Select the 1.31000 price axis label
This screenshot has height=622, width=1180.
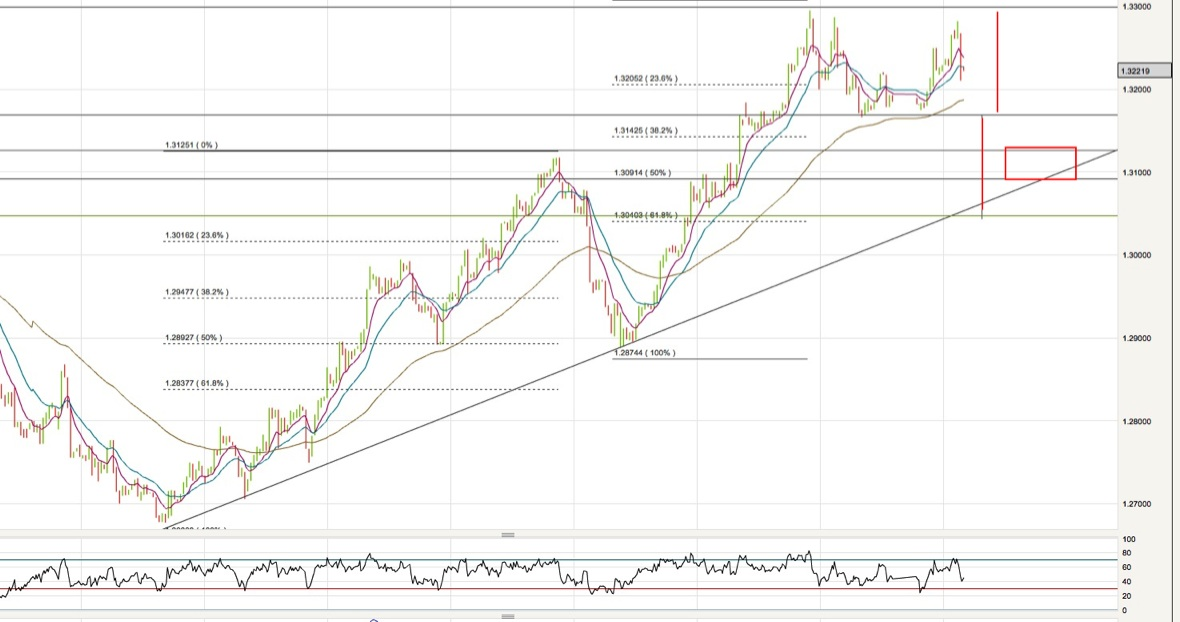[1136, 173]
